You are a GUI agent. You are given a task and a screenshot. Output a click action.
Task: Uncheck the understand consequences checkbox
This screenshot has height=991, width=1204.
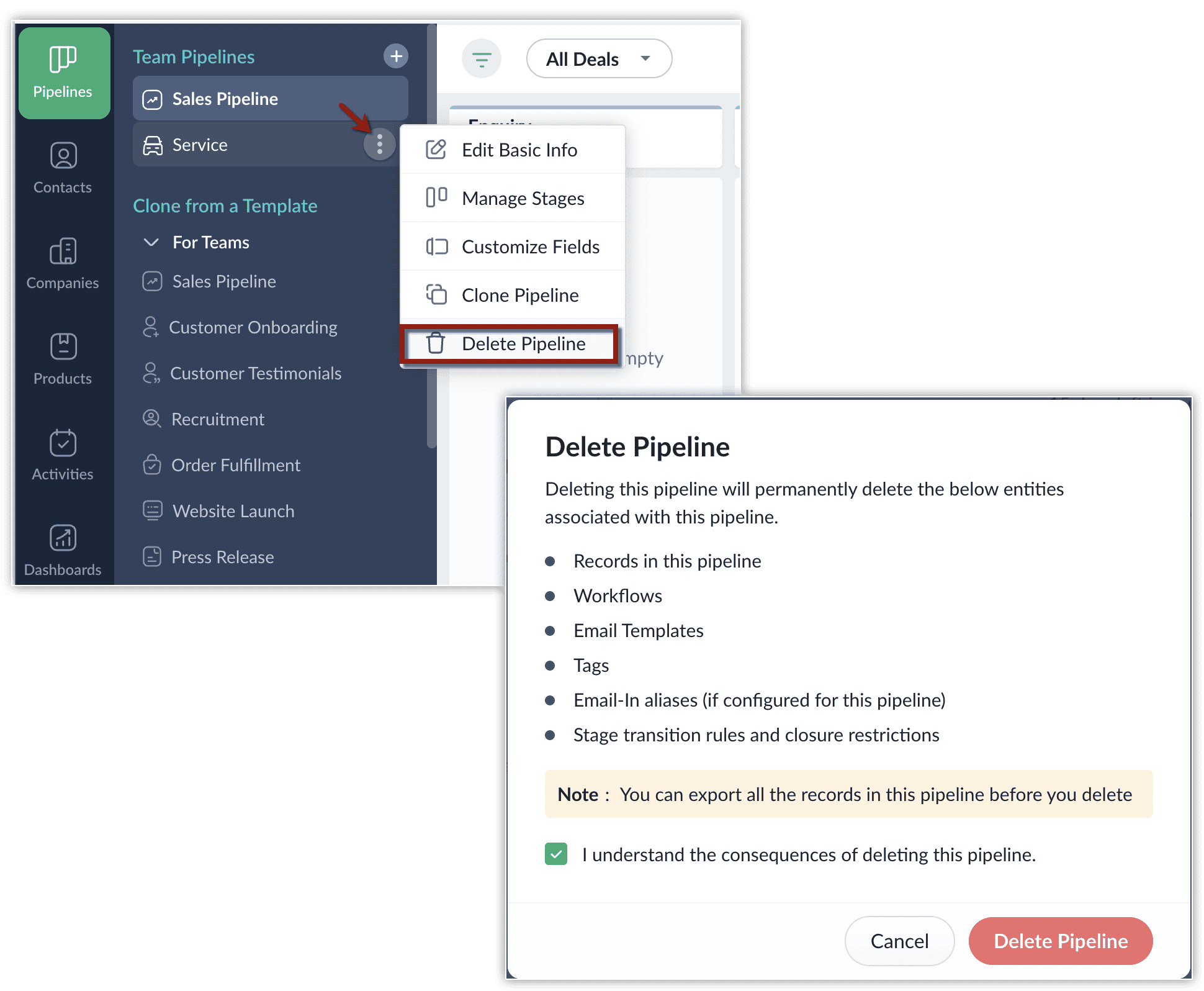[556, 854]
